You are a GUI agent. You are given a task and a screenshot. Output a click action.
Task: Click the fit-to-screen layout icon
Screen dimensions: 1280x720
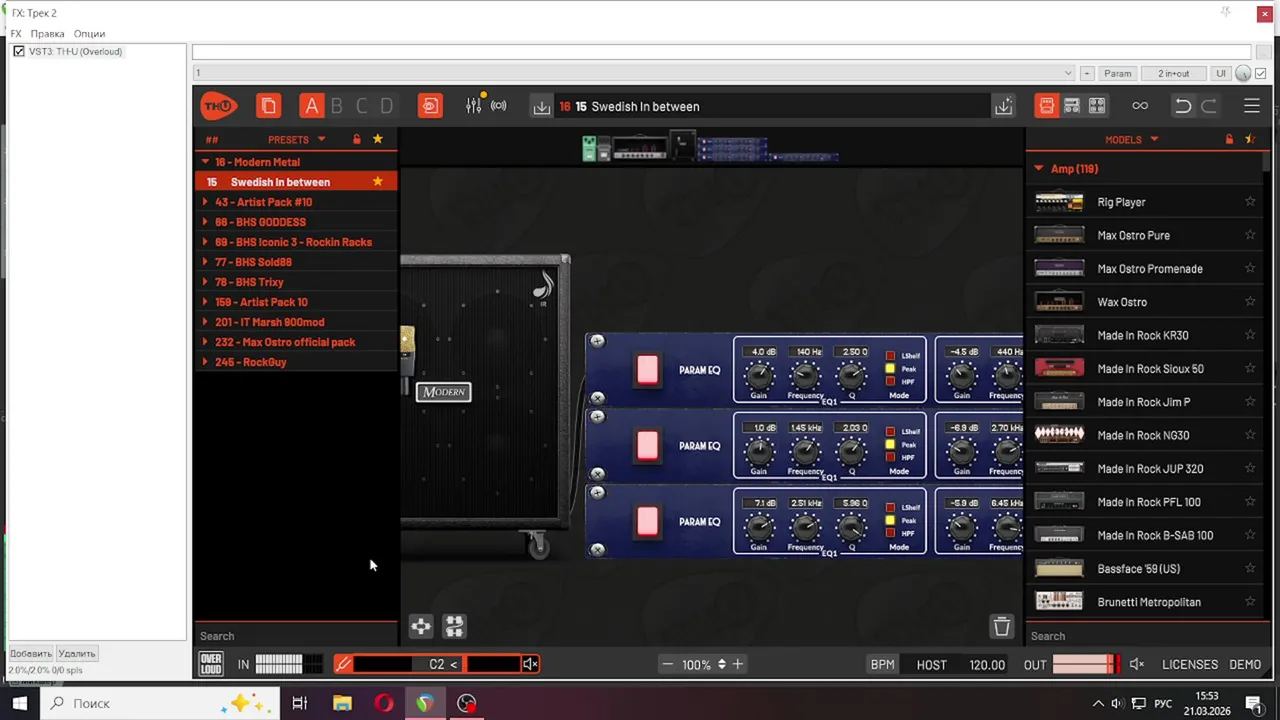454,626
